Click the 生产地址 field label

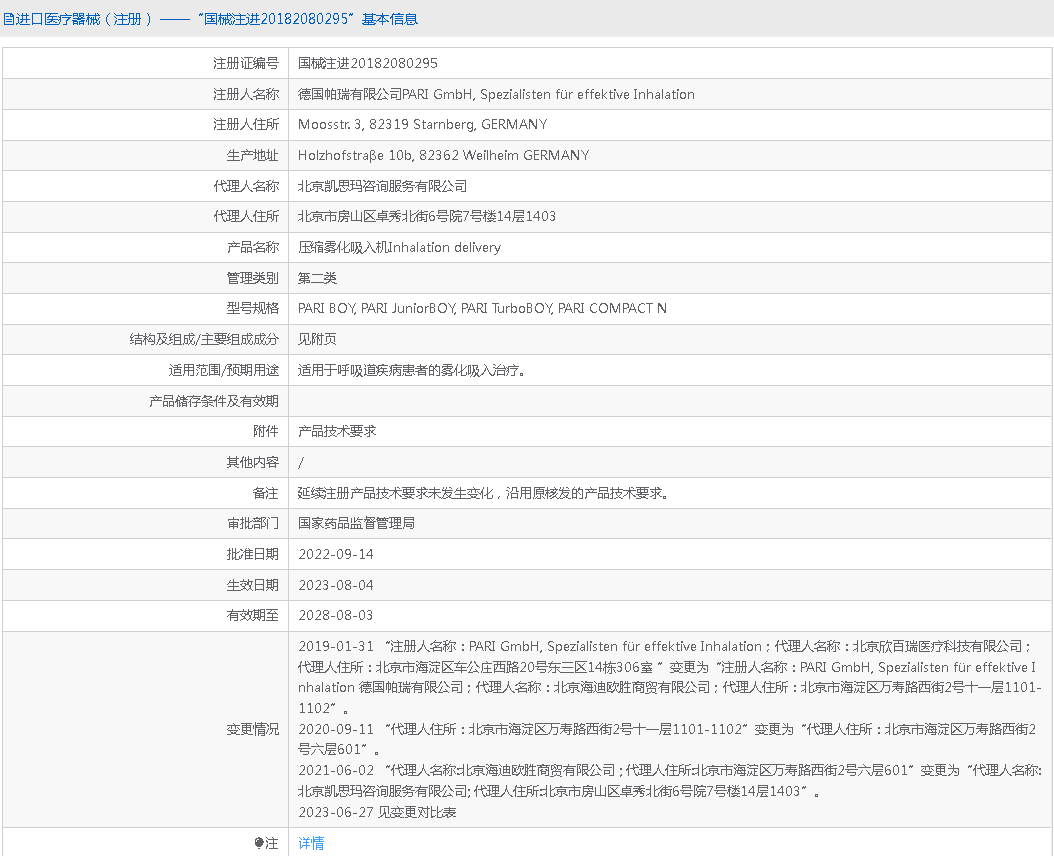253,155
